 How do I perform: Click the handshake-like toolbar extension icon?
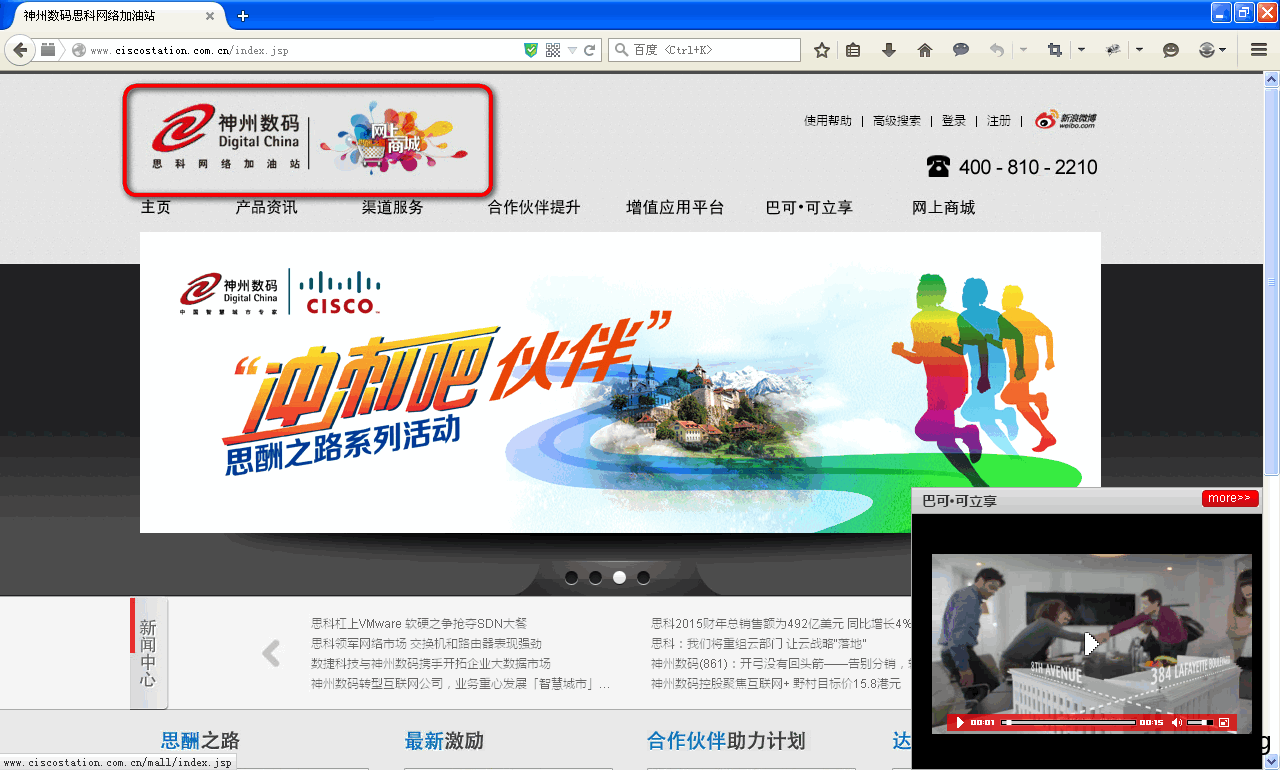1112,50
